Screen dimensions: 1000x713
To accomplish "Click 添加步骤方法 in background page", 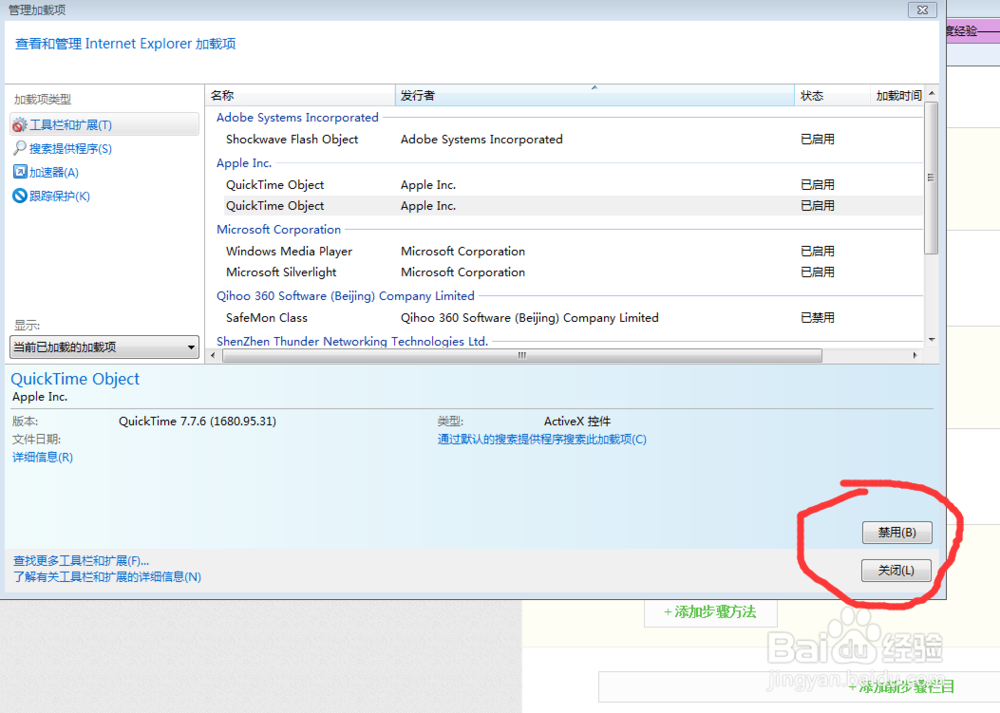I will (x=710, y=612).
